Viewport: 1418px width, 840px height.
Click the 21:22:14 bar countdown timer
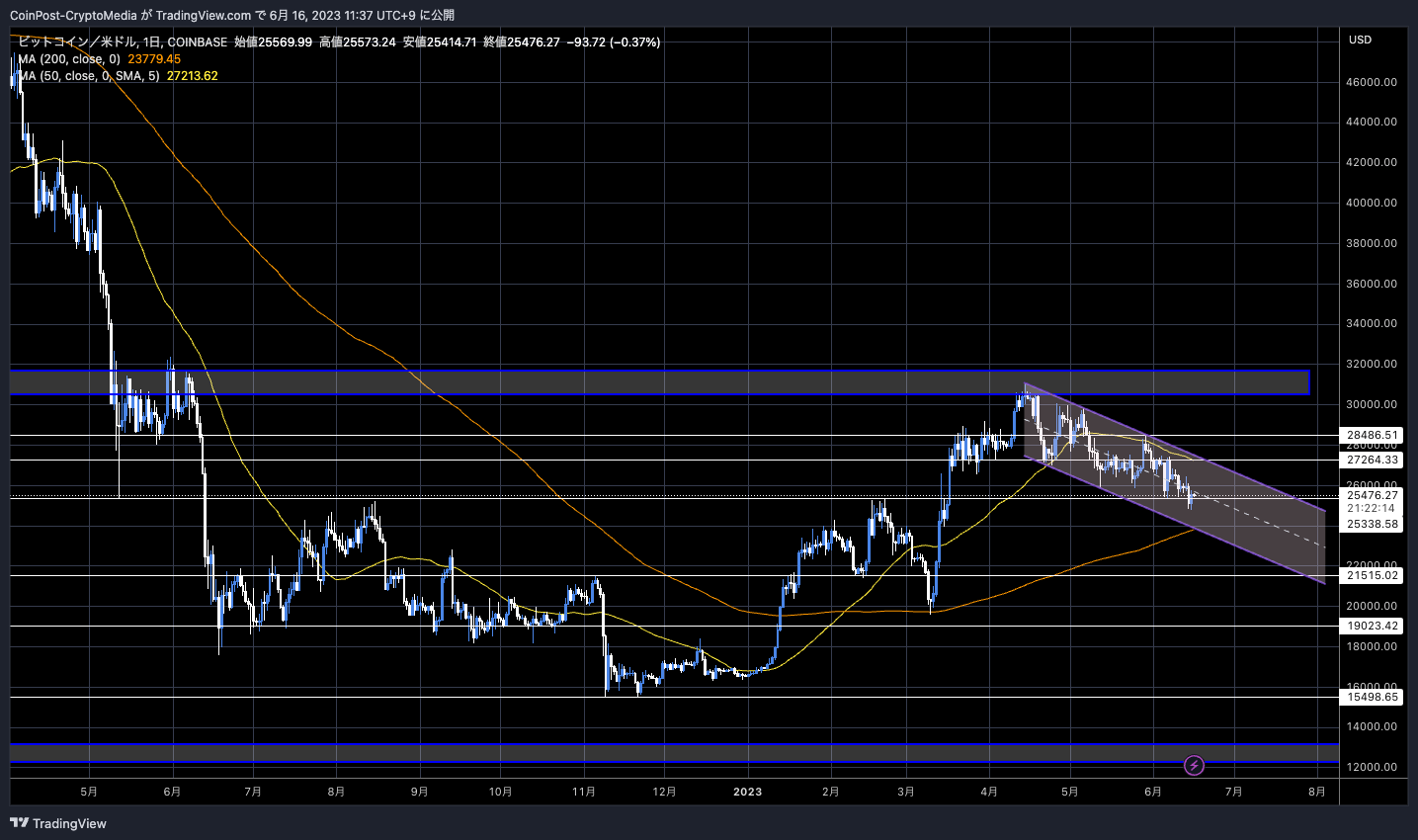coord(1370,508)
